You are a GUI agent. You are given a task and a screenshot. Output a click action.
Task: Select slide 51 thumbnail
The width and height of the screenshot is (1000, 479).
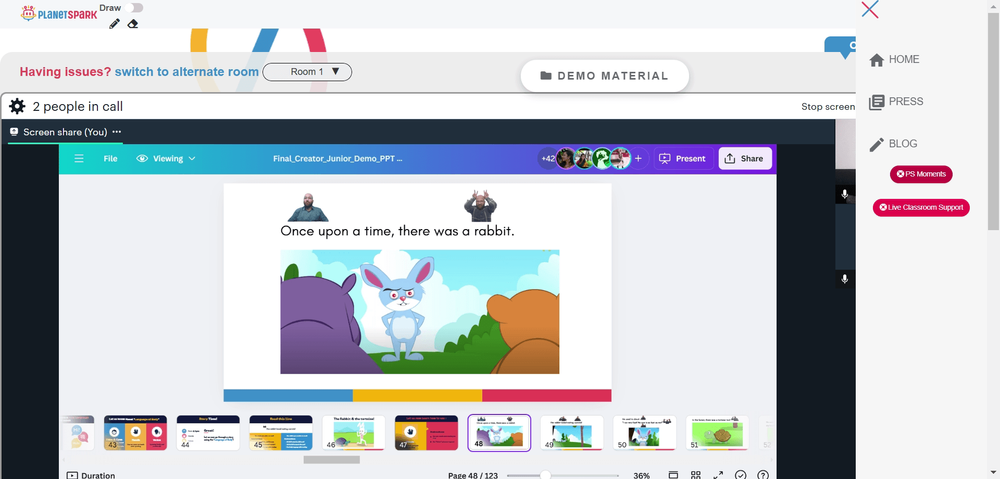717,432
